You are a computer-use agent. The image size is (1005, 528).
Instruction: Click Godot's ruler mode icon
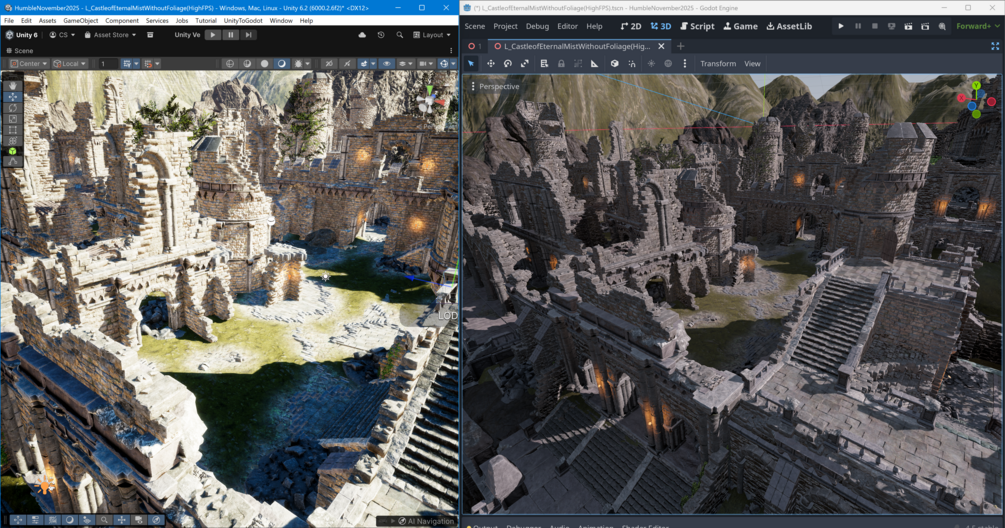[x=595, y=63]
